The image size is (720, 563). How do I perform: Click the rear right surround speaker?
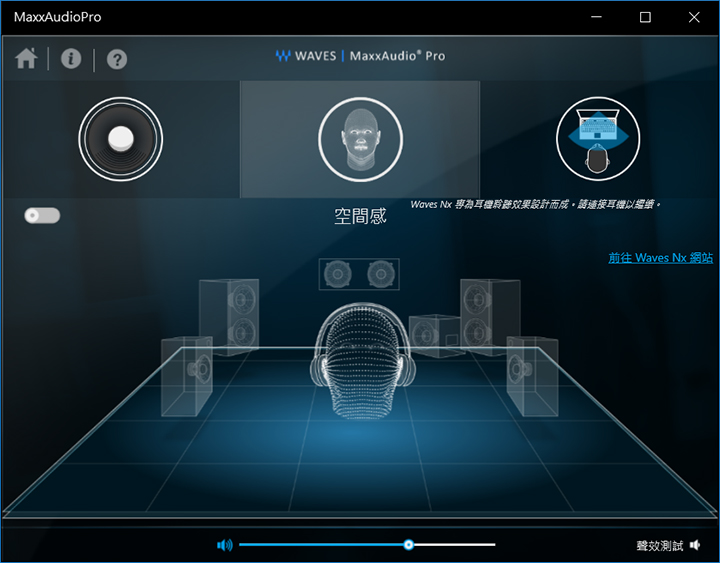[x=532, y=376]
